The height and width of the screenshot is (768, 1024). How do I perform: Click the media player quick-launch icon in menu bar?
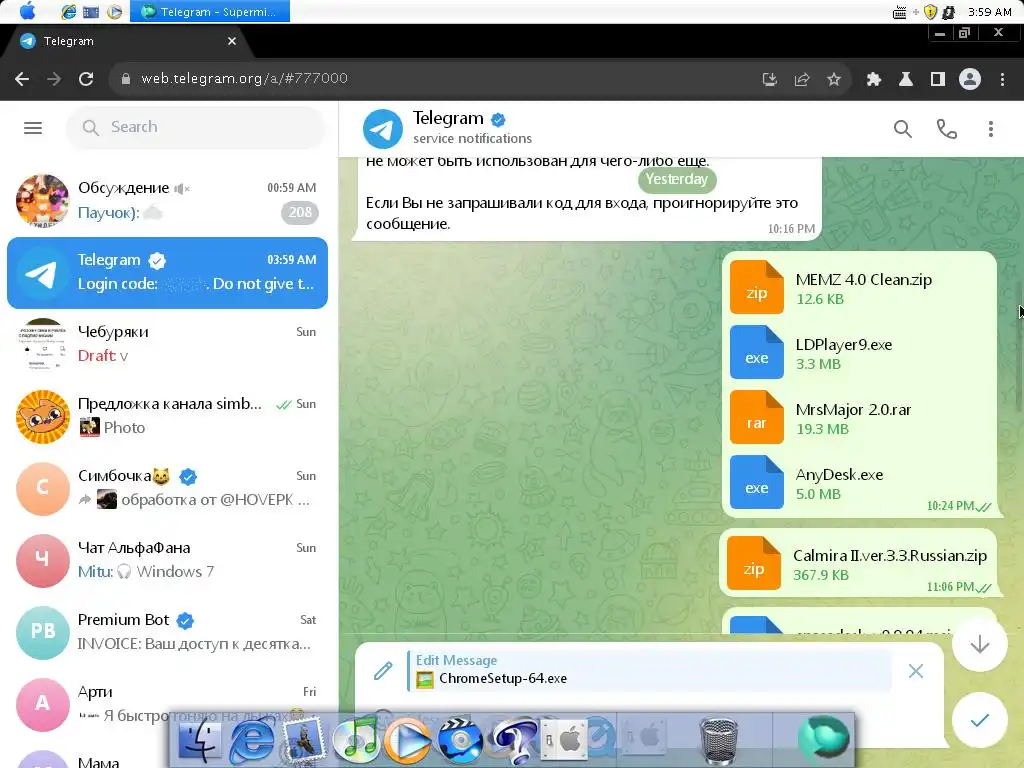tap(114, 12)
